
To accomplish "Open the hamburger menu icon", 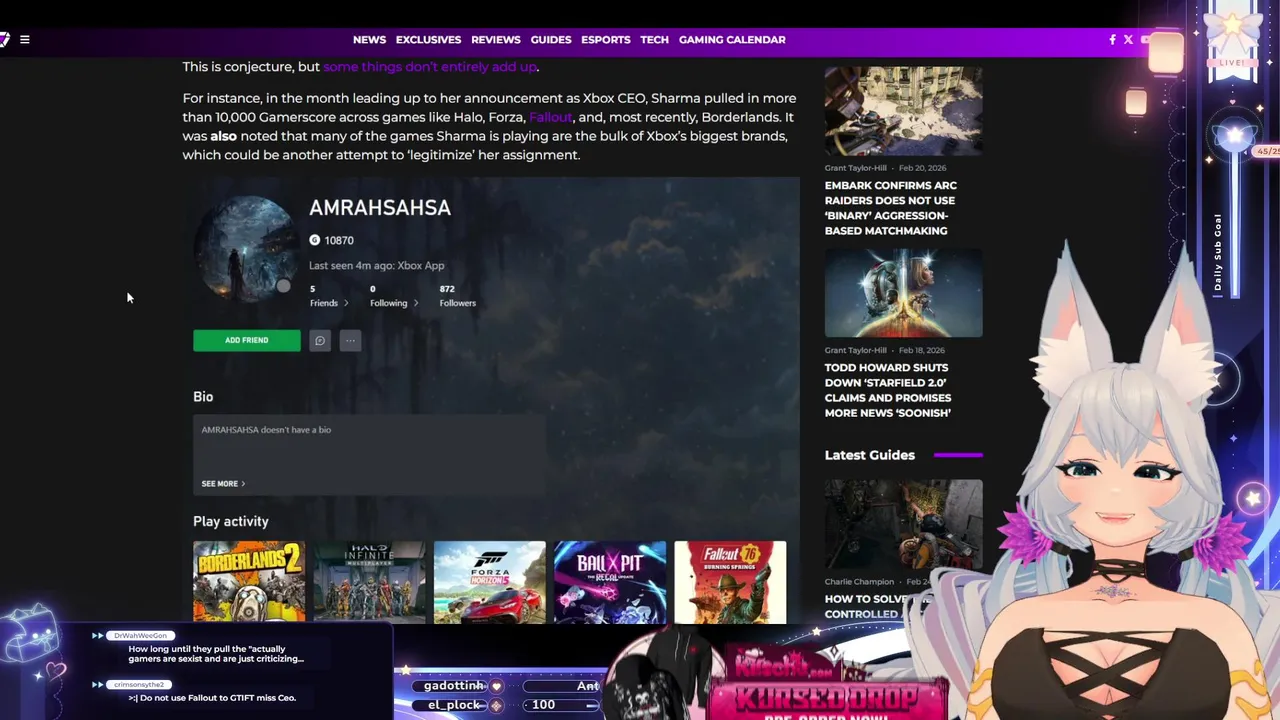I will [25, 40].
